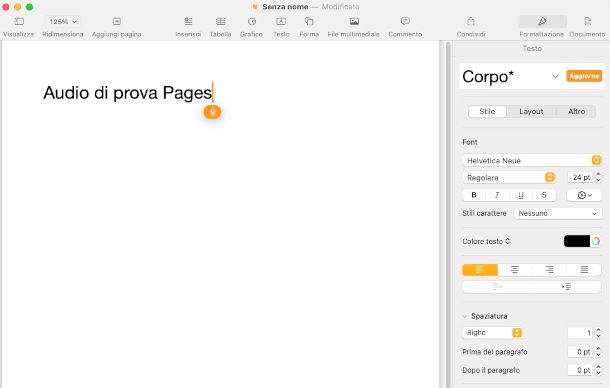The width and height of the screenshot is (610, 388).
Task: Increase the paragraph indent
Action: click(566, 286)
